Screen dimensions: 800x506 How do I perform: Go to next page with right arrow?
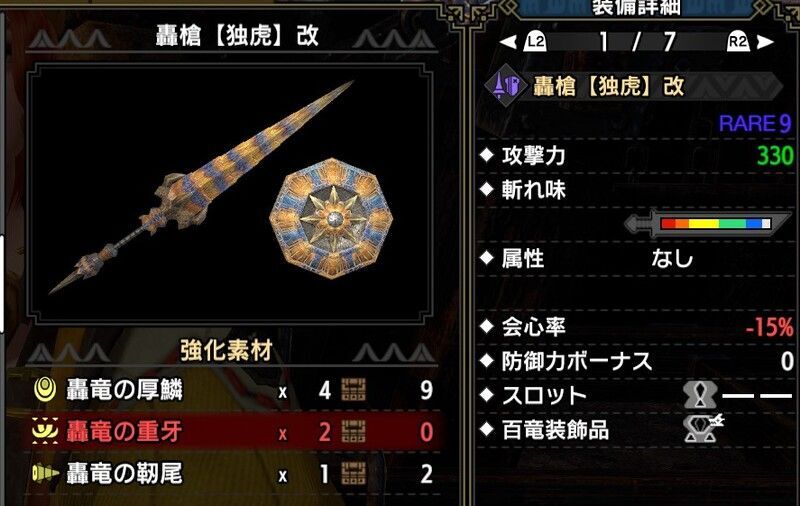765,42
